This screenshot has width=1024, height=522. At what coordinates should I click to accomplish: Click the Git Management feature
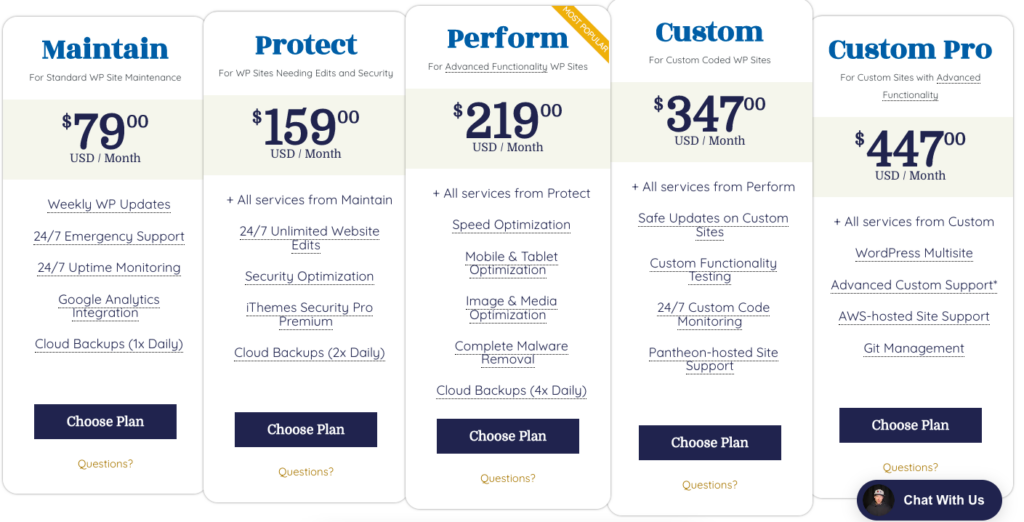coord(914,348)
